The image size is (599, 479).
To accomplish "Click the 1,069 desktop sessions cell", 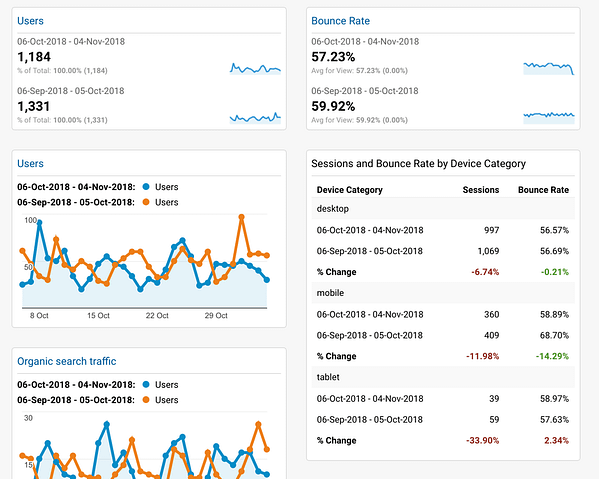I will 488,251.
